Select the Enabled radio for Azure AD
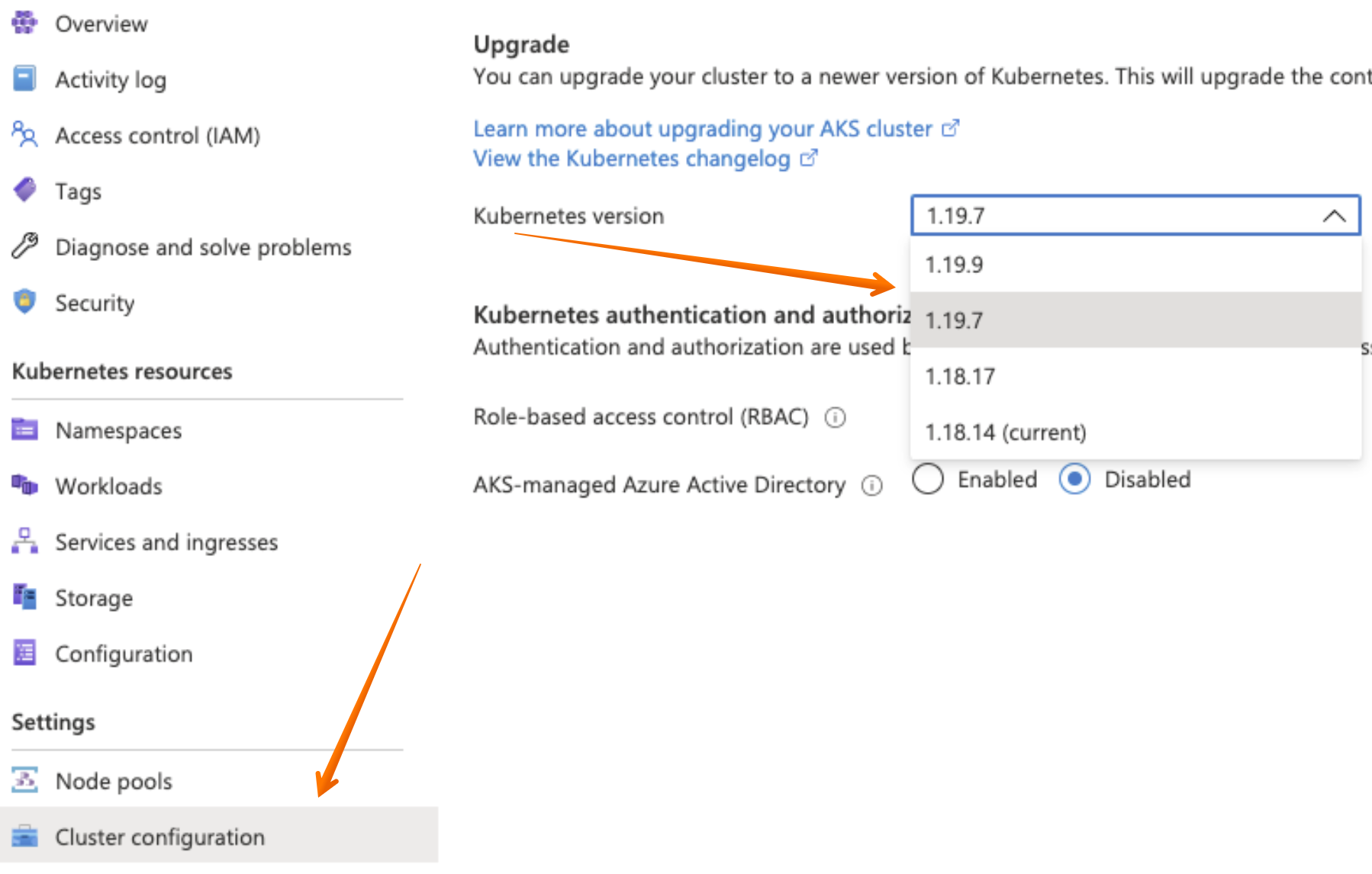Viewport: 1372px width, 874px height. coord(928,480)
